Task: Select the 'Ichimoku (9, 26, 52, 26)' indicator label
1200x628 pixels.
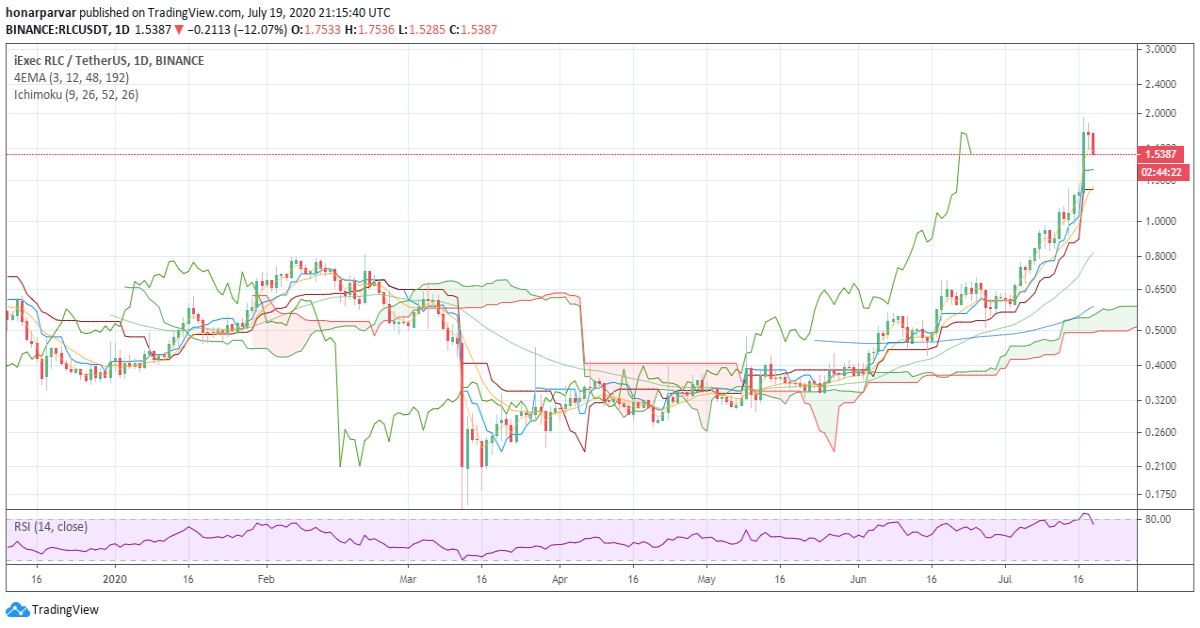Action: (76, 95)
